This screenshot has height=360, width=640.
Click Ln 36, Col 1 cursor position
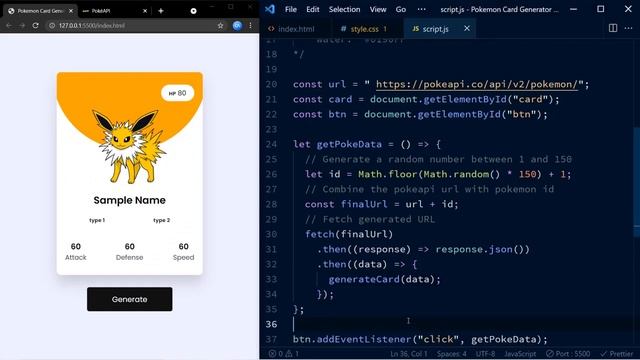pyautogui.click(x=409, y=354)
